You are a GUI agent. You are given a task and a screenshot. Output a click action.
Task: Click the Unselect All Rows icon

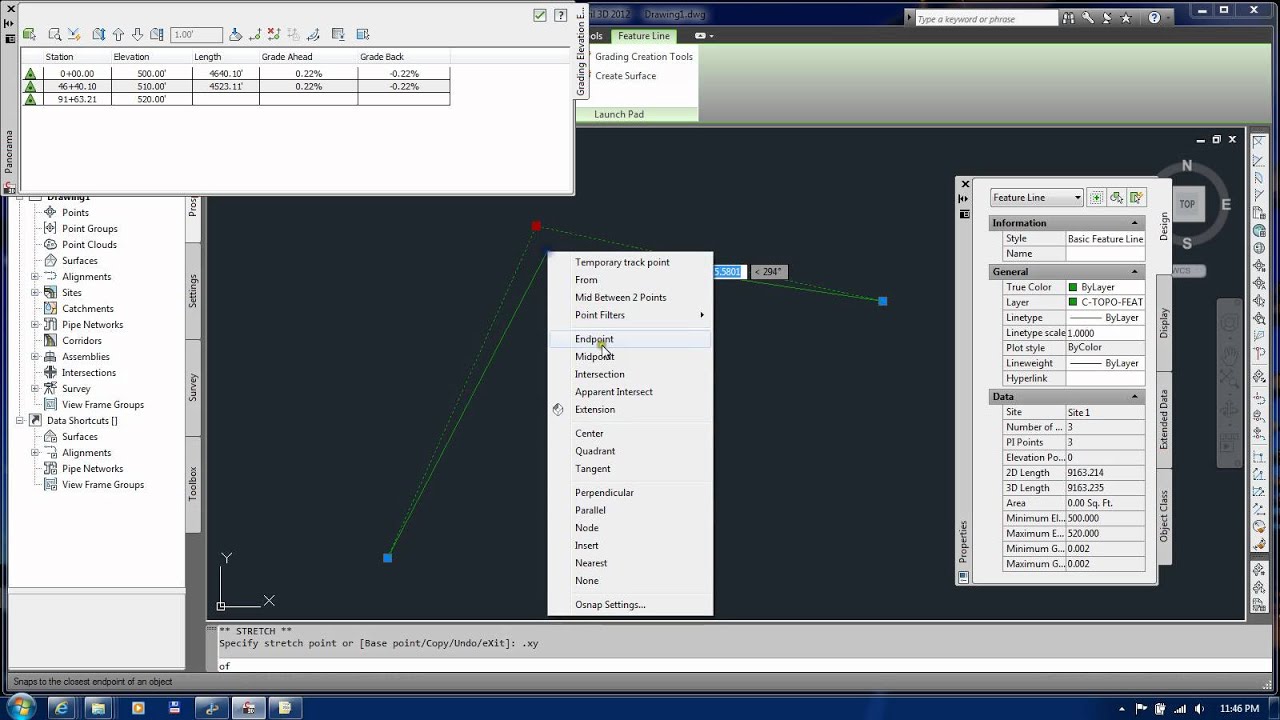(x=362, y=34)
